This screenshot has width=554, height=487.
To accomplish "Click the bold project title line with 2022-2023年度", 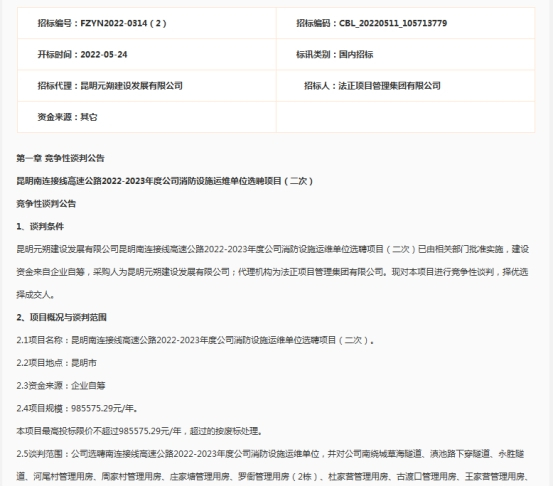I will coord(165,181).
